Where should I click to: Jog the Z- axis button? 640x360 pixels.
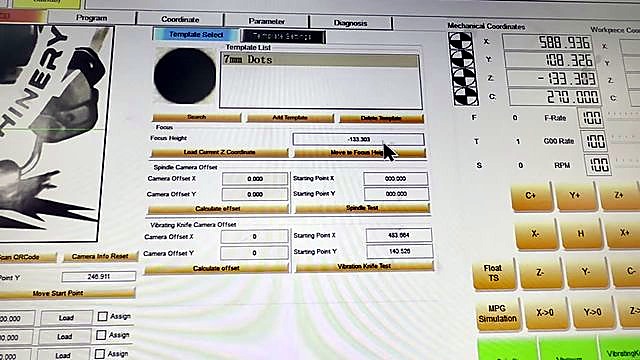tap(541, 273)
